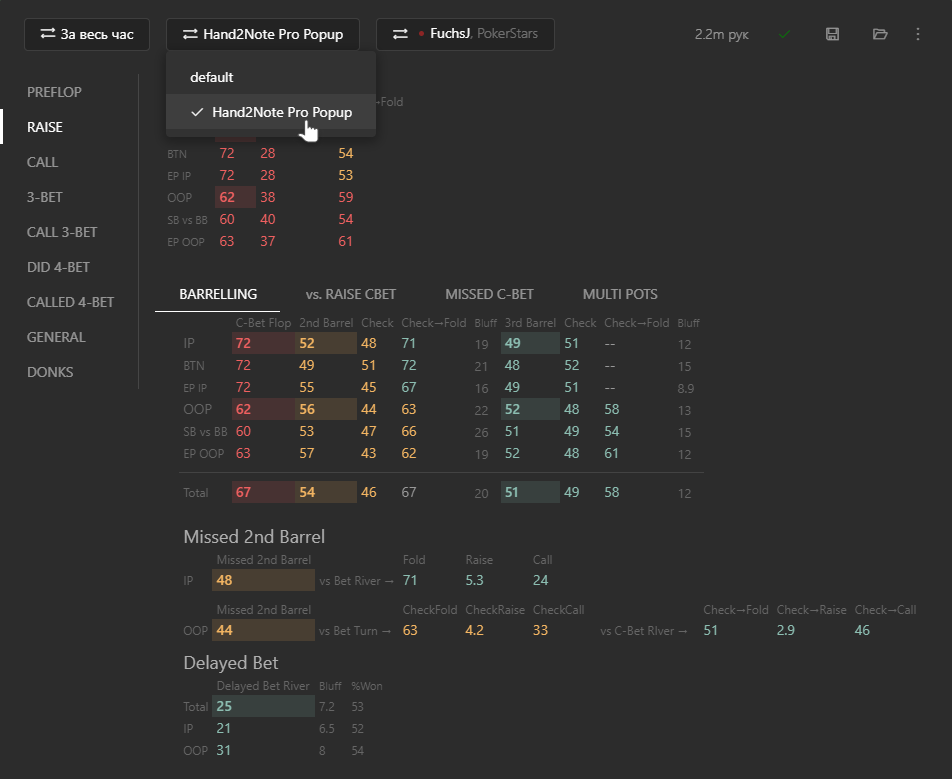Open the CALL section in sidebar

click(x=42, y=162)
